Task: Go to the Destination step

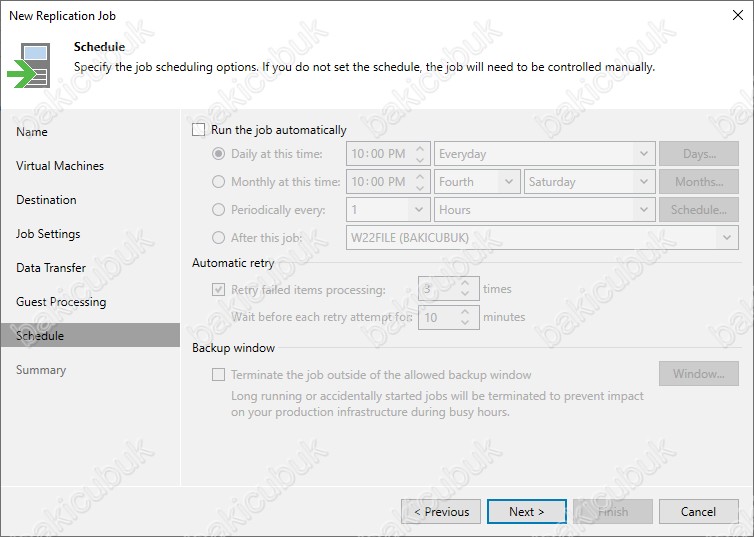Action: pos(46,200)
